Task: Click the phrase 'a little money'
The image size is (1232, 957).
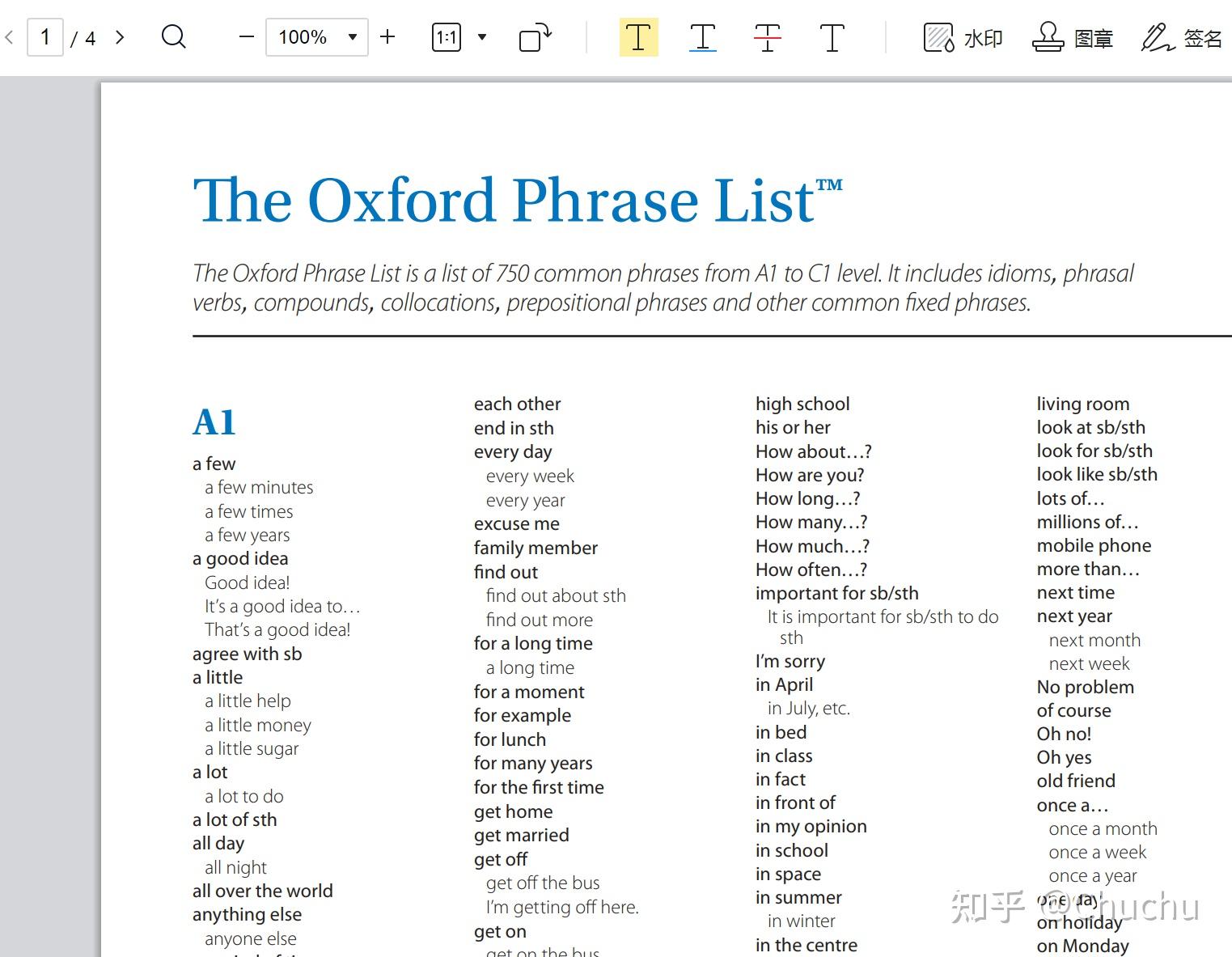Action: tap(258, 726)
